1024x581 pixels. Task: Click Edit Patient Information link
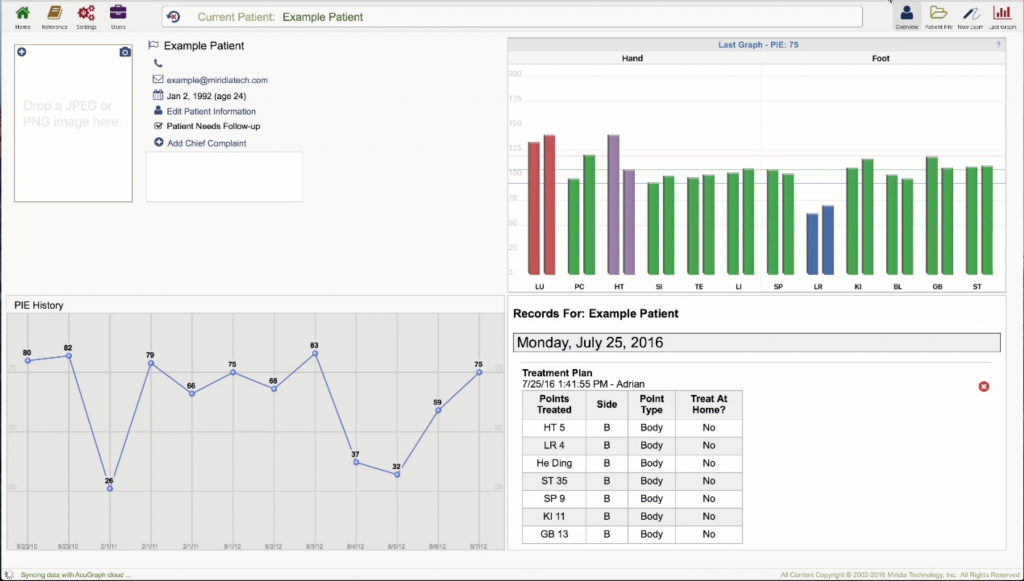pyautogui.click(x=211, y=112)
